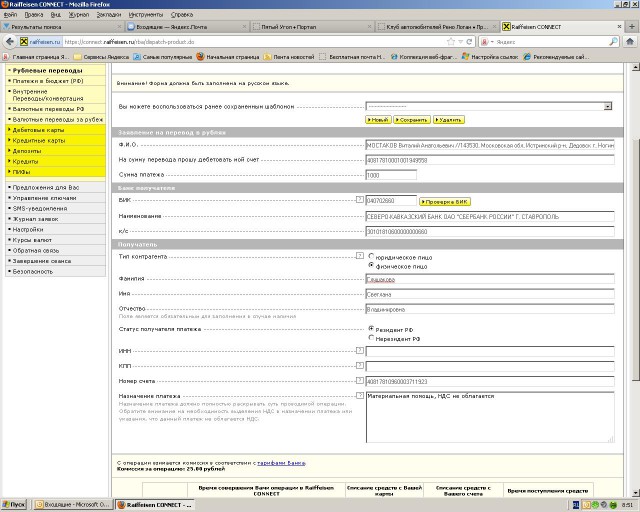The height and width of the screenshot is (512, 640).
Task: Open the address bar history dropdown arrow
Action: [x=460, y=42]
